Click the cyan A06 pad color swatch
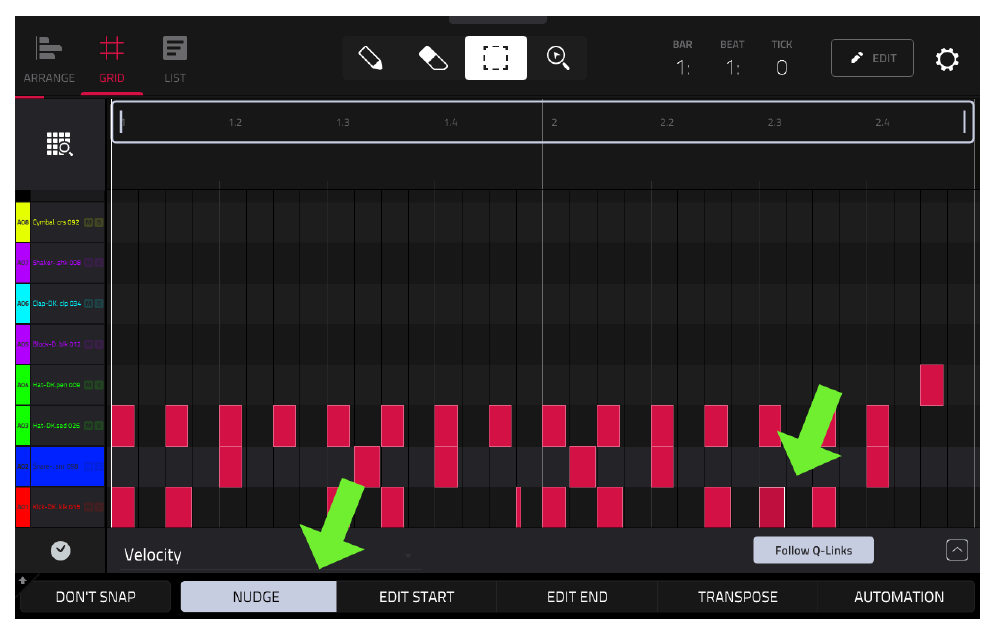Screen dimensions: 996x636 pyautogui.click(x=23, y=304)
